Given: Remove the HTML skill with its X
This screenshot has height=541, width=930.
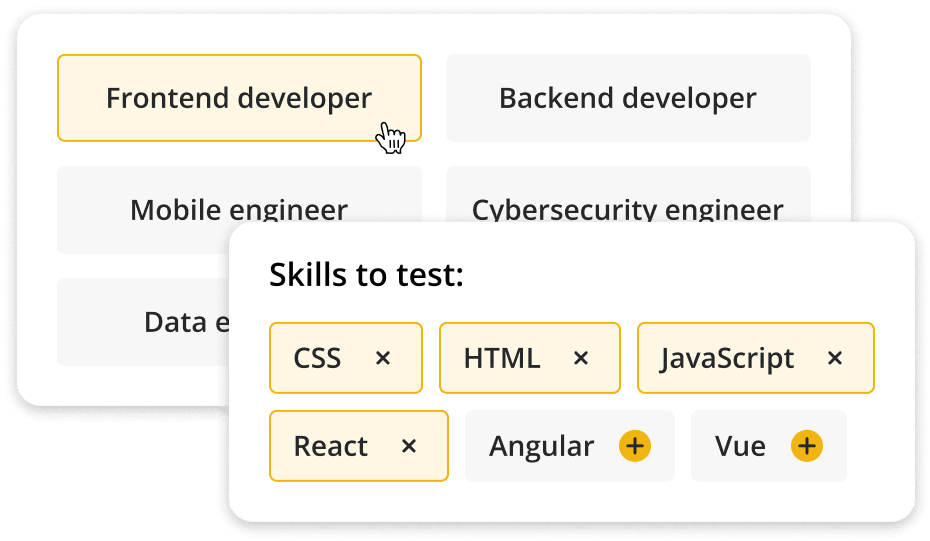Looking at the screenshot, I should click(x=581, y=358).
